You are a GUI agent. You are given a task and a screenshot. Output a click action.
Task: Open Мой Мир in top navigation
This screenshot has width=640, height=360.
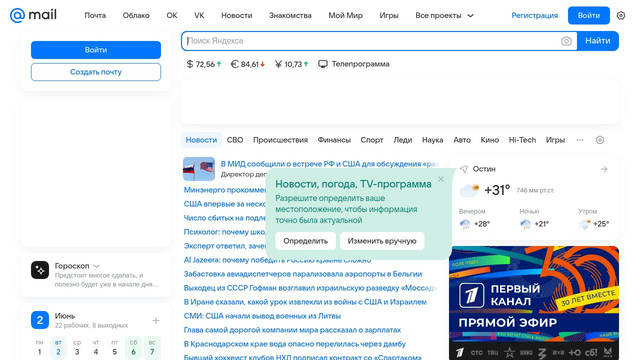click(x=345, y=16)
